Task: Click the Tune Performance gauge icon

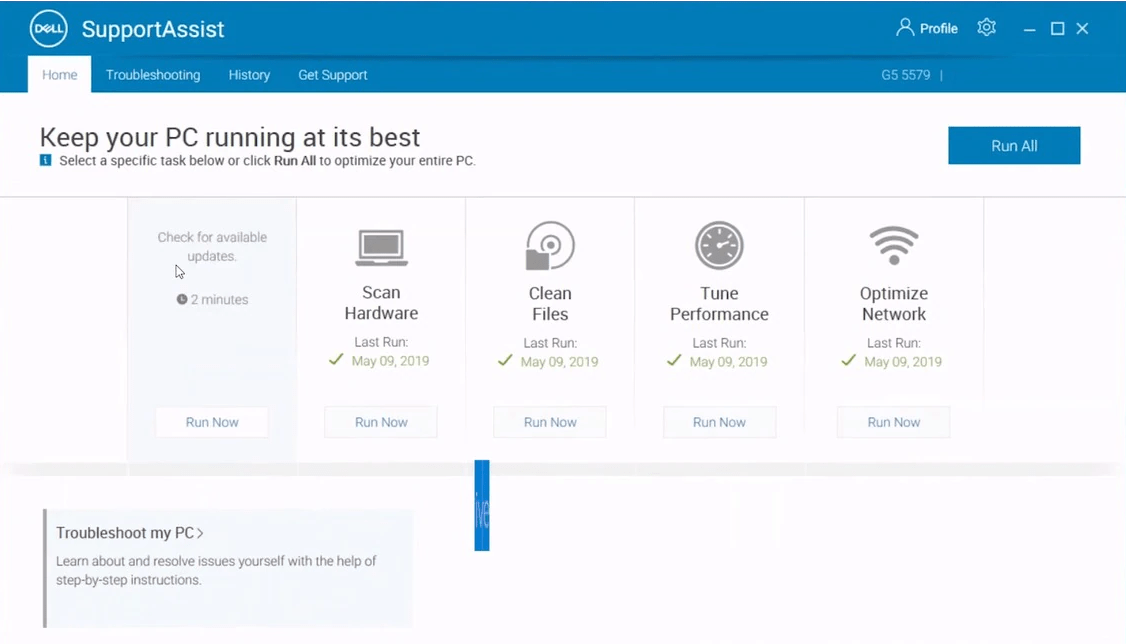Action: 719,246
